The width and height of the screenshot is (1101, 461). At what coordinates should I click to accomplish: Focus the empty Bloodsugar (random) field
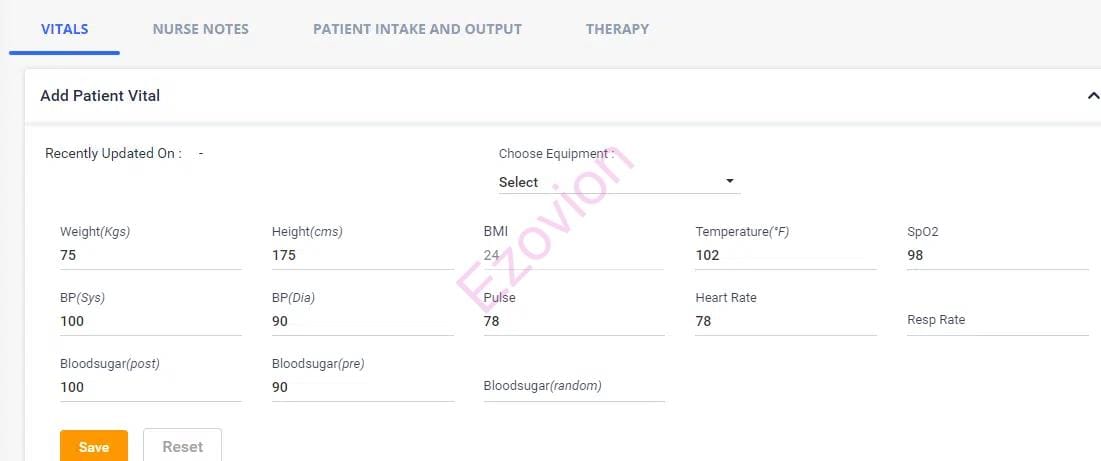[x=574, y=387]
